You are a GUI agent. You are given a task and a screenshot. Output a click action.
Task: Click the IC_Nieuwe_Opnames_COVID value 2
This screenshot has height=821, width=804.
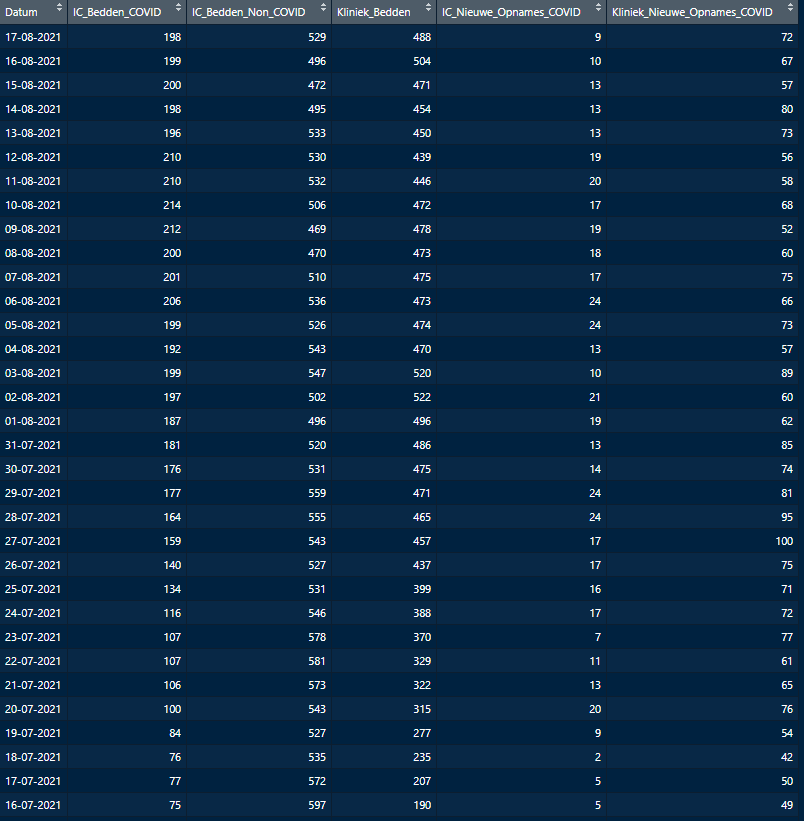click(x=598, y=757)
